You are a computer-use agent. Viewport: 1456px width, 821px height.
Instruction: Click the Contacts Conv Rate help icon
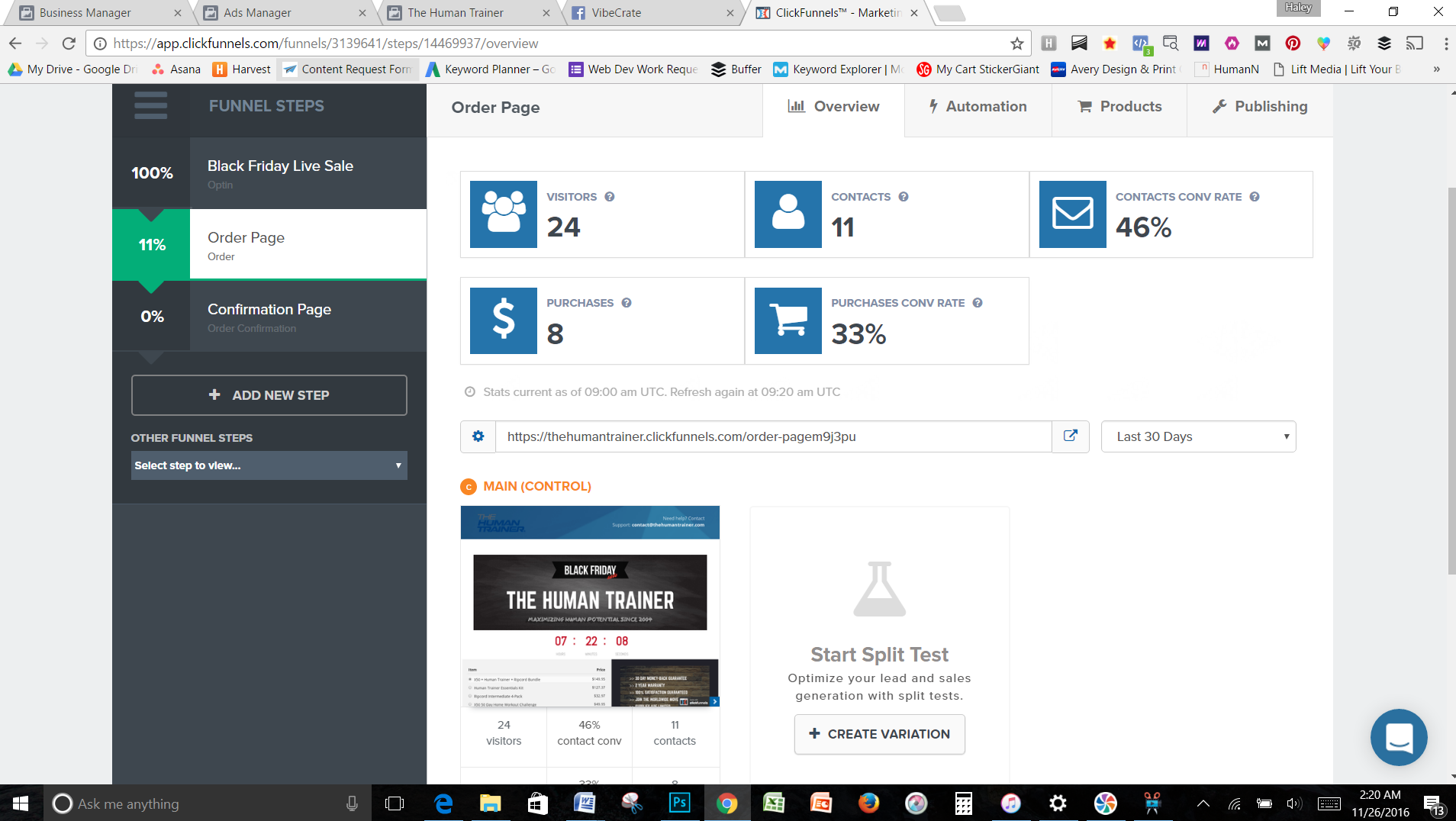tap(1255, 197)
